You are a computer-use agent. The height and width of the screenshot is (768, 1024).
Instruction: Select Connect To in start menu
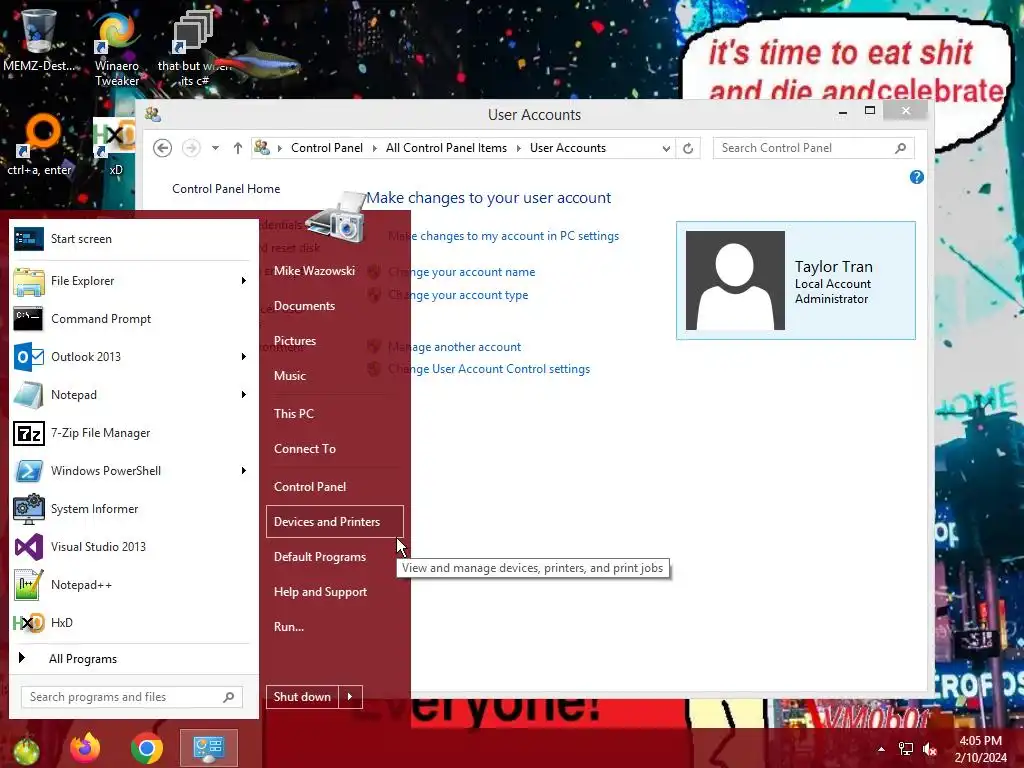[305, 449]
